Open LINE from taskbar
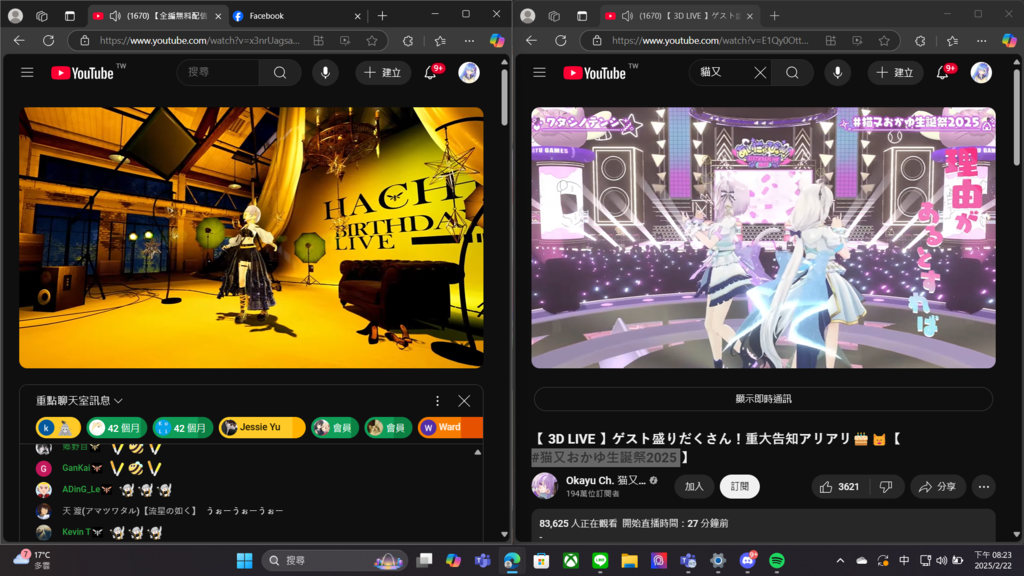This screenshot has width=1024, height=576. 600,560
